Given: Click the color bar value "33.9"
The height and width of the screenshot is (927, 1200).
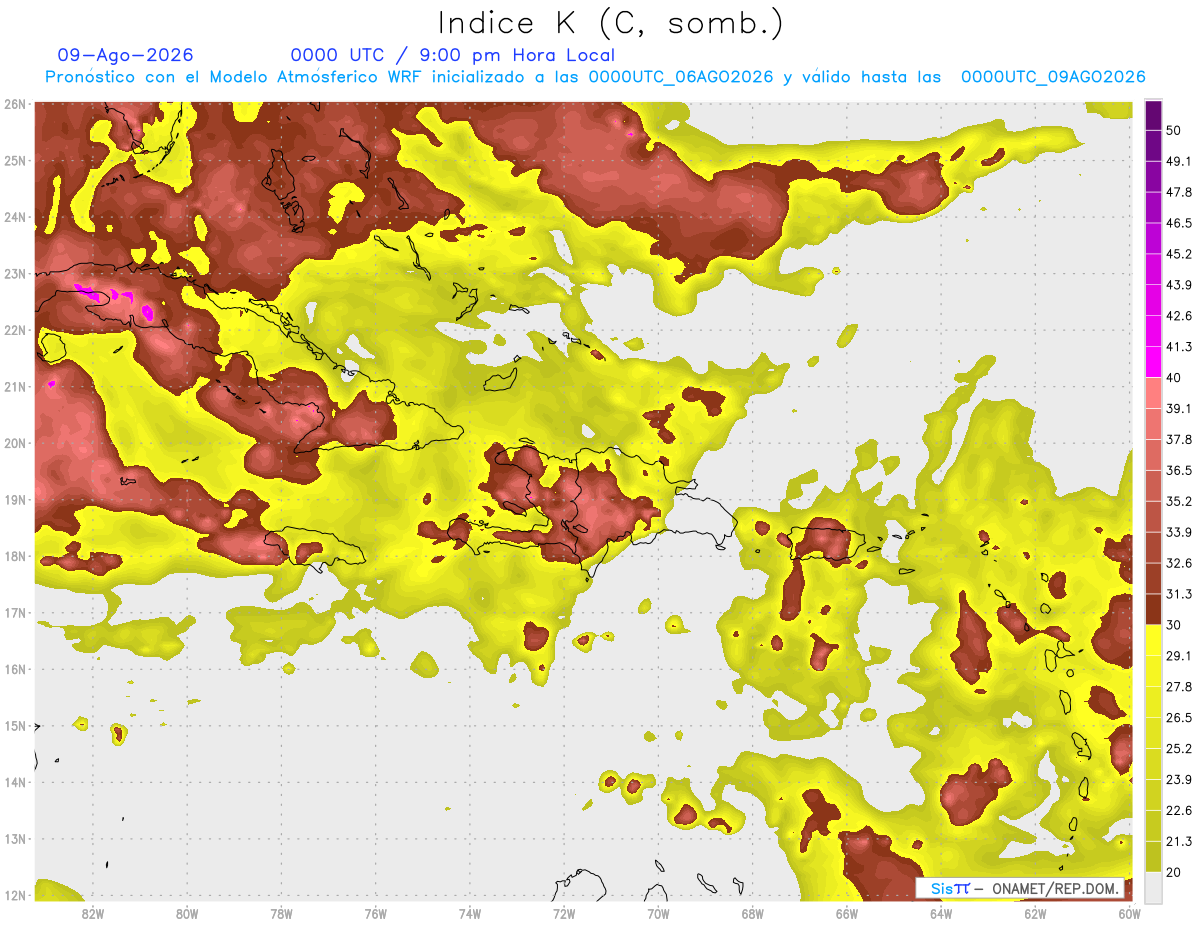Looking at the screenshot, I should [x=1178, y=532].
